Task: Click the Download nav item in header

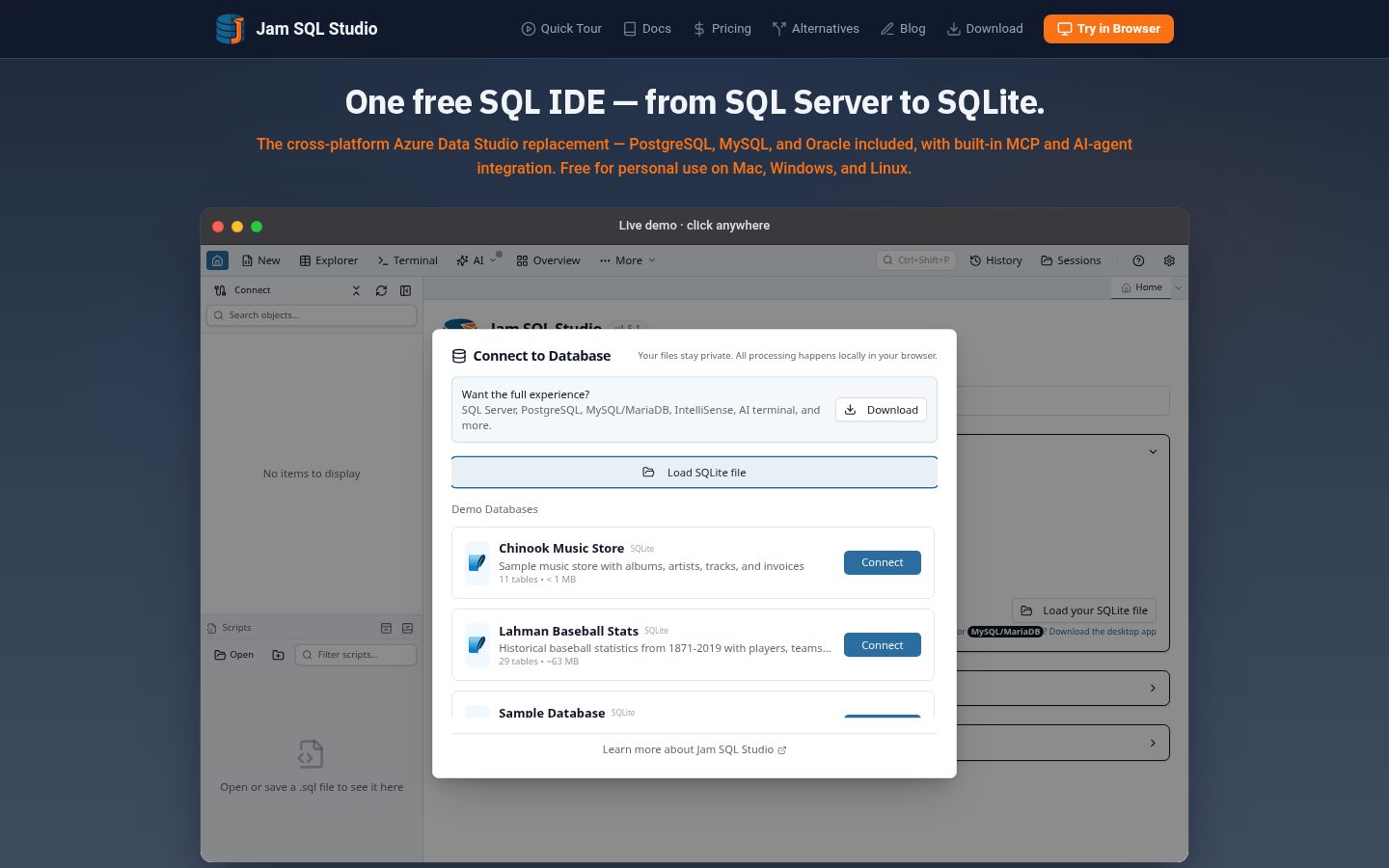Action: pyautogui.click(x=985, y=29)
